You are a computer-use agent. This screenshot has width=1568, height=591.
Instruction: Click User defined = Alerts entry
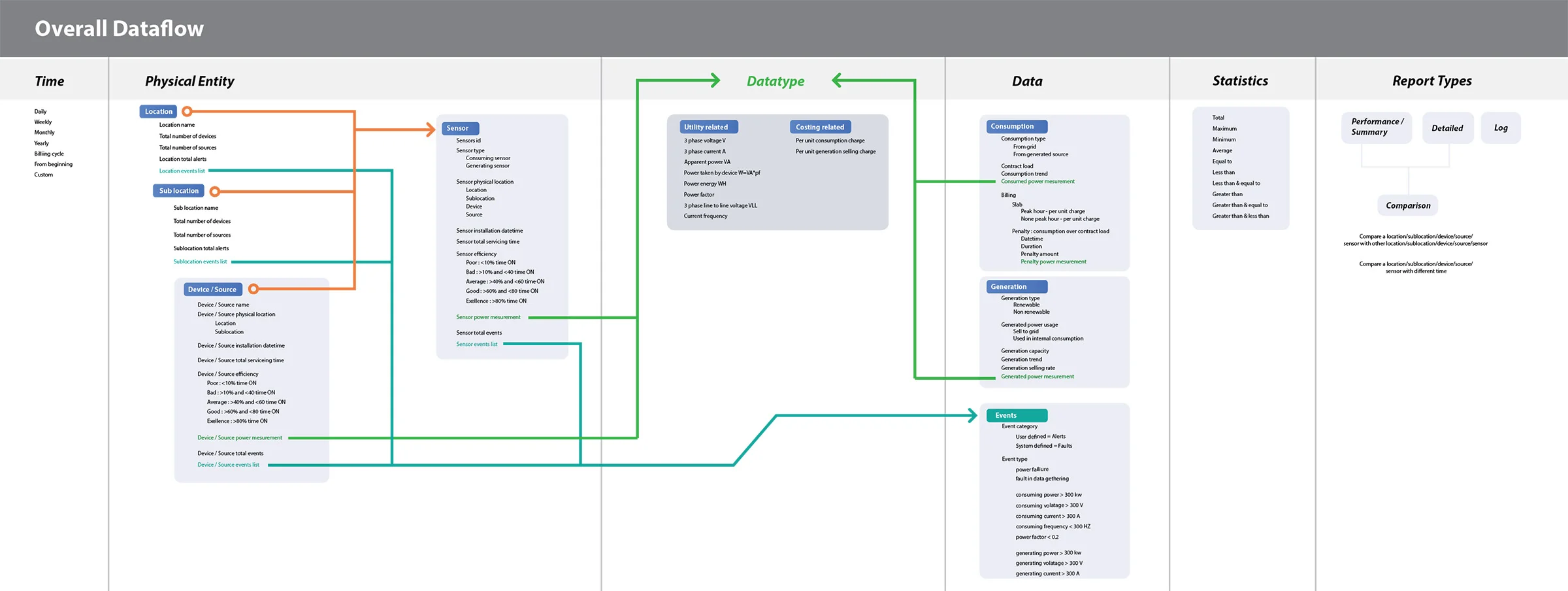tap(1041, 437)
